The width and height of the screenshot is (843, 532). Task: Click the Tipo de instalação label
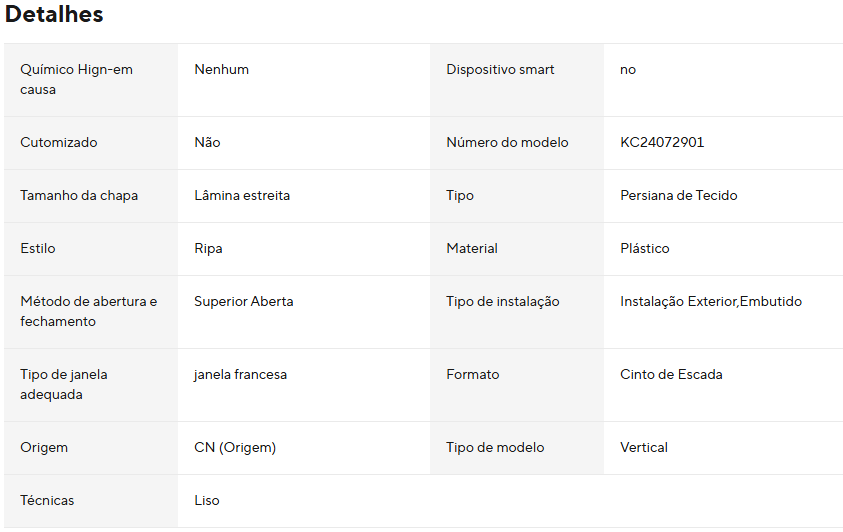[x=502, y=302]
